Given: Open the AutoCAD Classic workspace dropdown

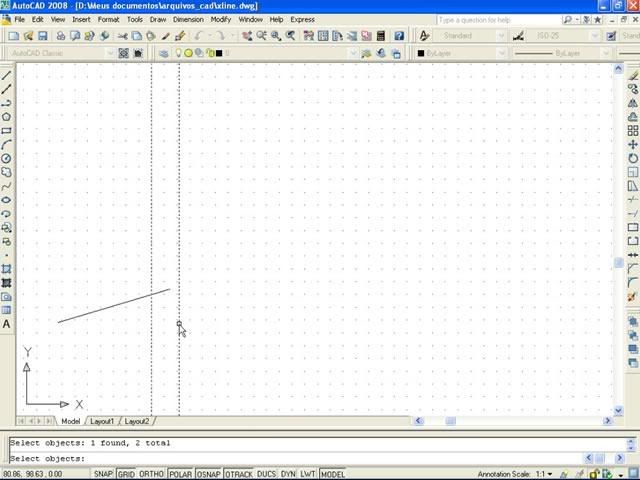Looking at the screenshot, I should point(109,53).
